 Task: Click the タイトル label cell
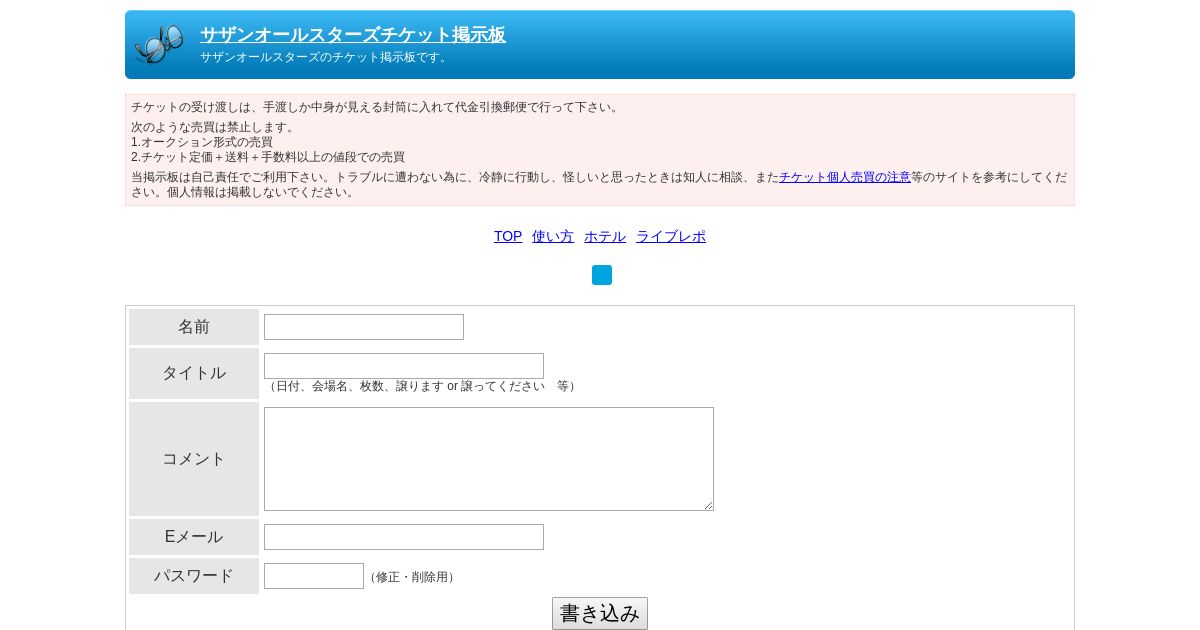pyautogui.click(x=194, y=373)
